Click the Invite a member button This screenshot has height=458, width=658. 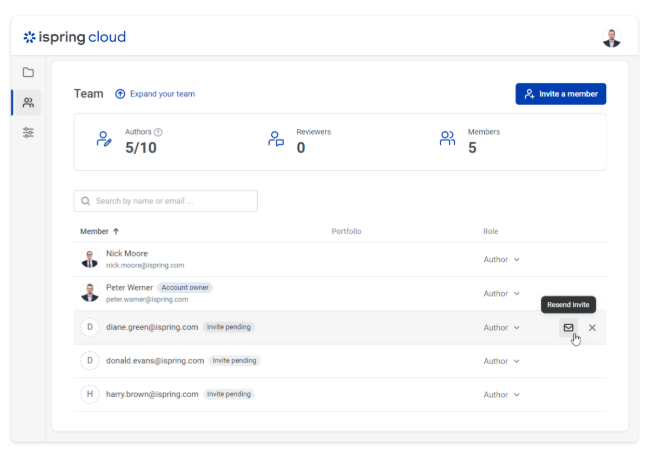(x=561, y=94)
